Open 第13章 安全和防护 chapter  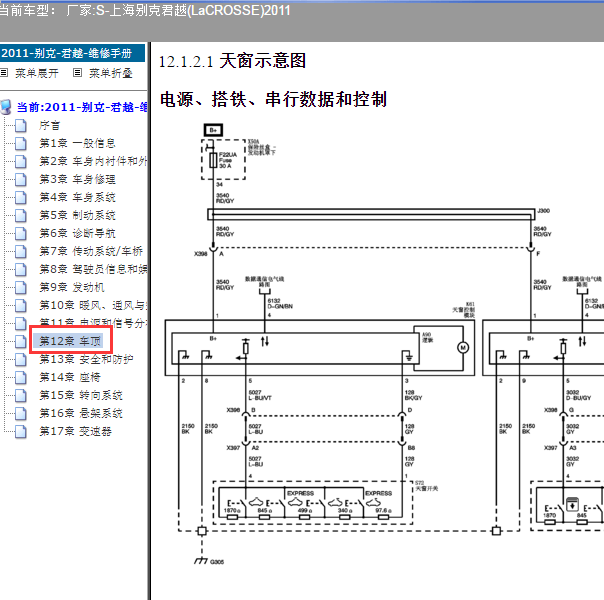click(x=86, y=359)
